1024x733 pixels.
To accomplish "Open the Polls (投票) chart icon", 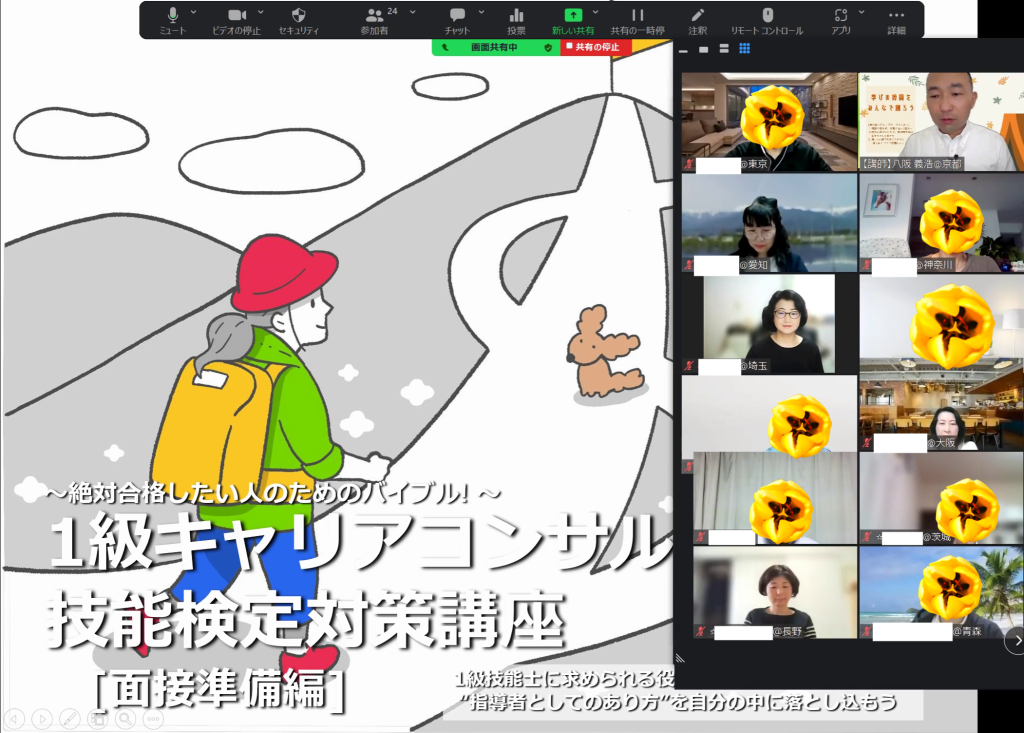I will 516,16.
